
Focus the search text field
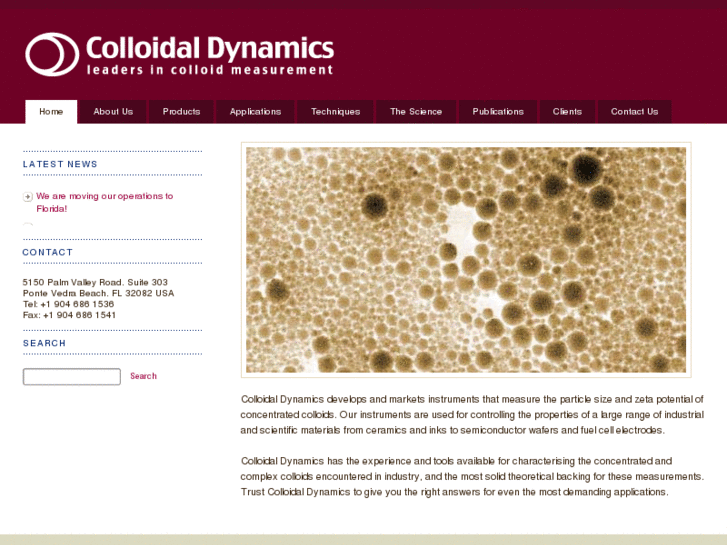coord(72,377)
